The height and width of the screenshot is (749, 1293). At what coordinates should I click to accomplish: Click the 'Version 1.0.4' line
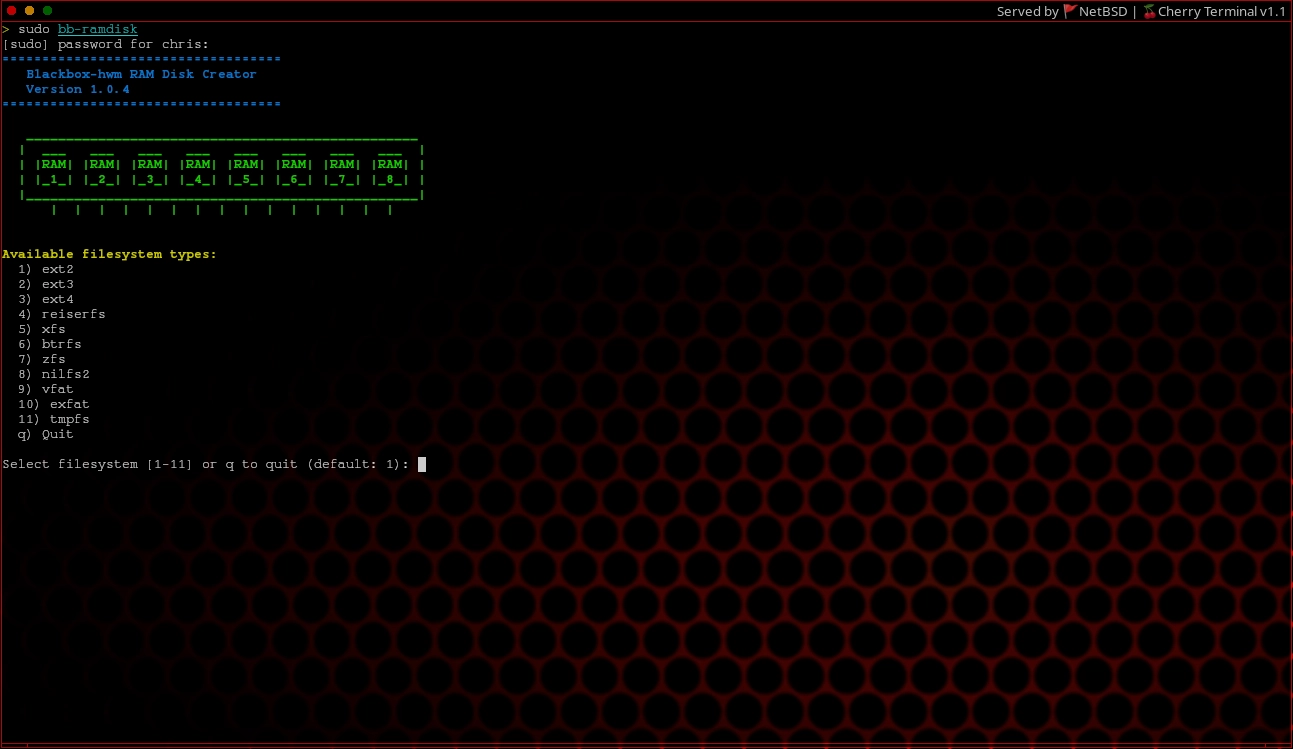tap(78, 89)
